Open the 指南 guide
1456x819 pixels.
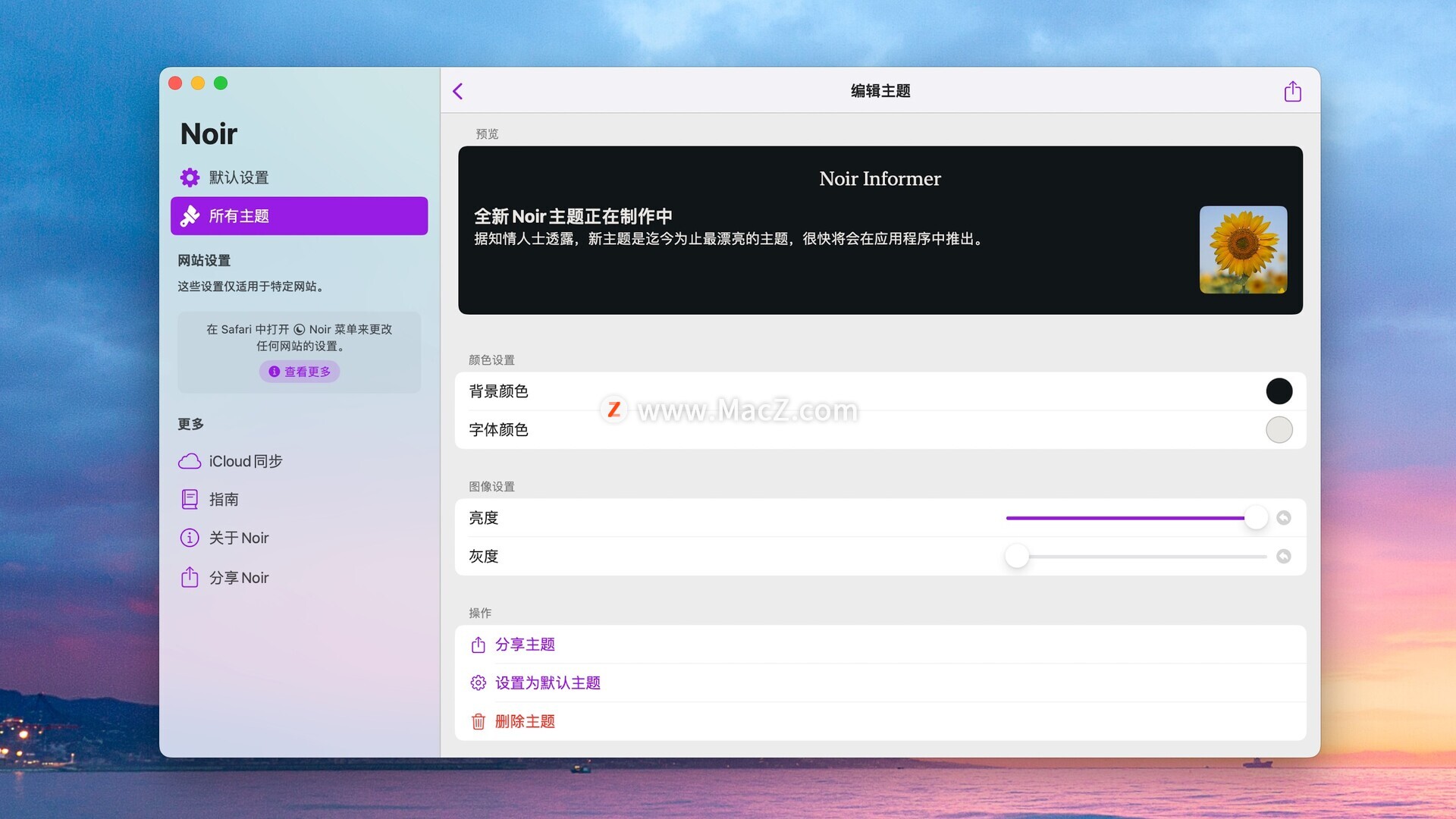coord(299,500)
